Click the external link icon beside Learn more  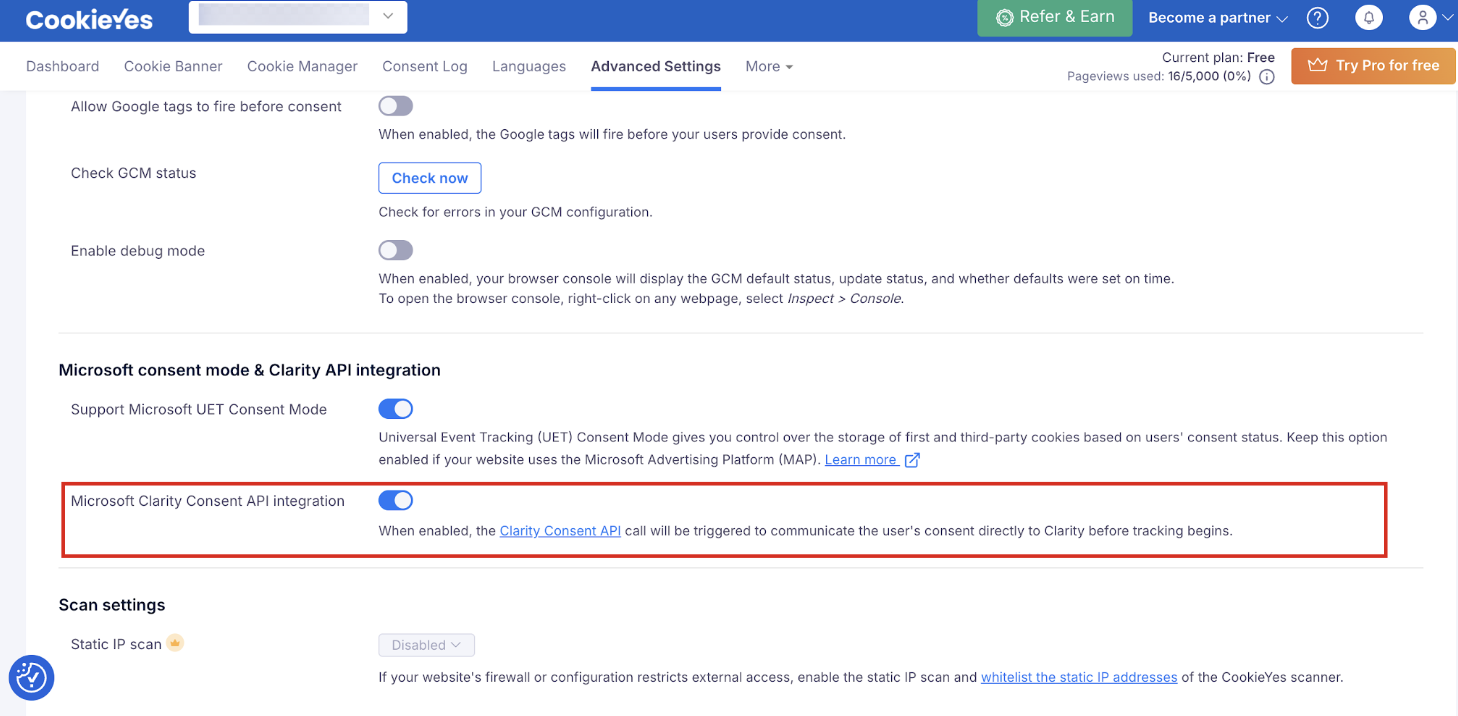point(911,460)
